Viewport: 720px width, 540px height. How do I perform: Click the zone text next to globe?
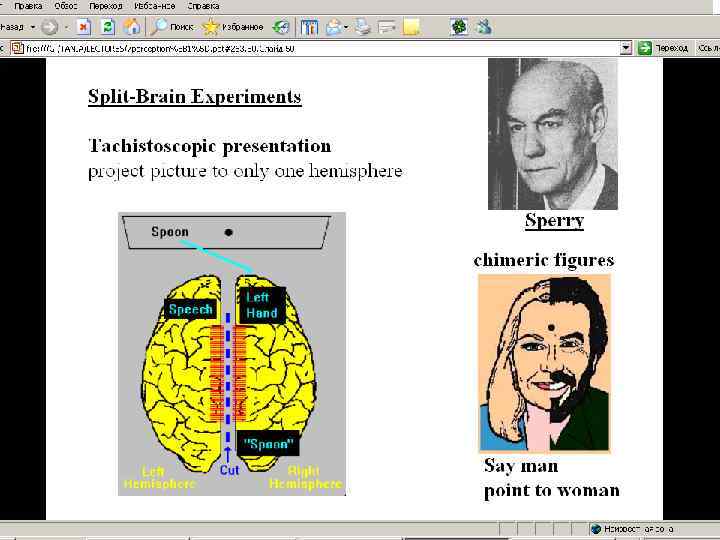639,529
